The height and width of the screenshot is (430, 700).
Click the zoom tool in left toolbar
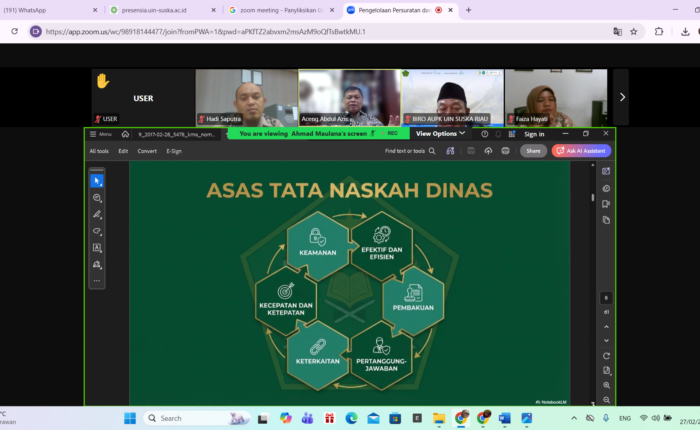click(x=97, y=198)
